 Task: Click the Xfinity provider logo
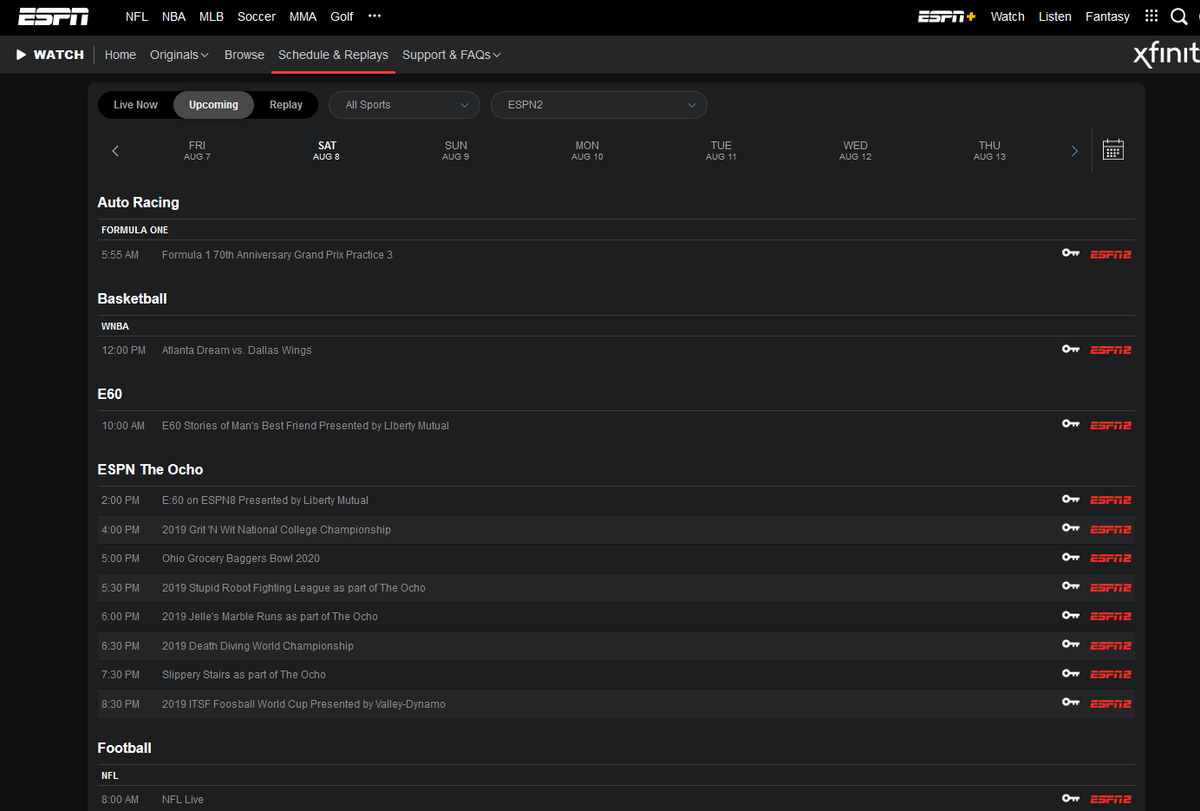1165,55
